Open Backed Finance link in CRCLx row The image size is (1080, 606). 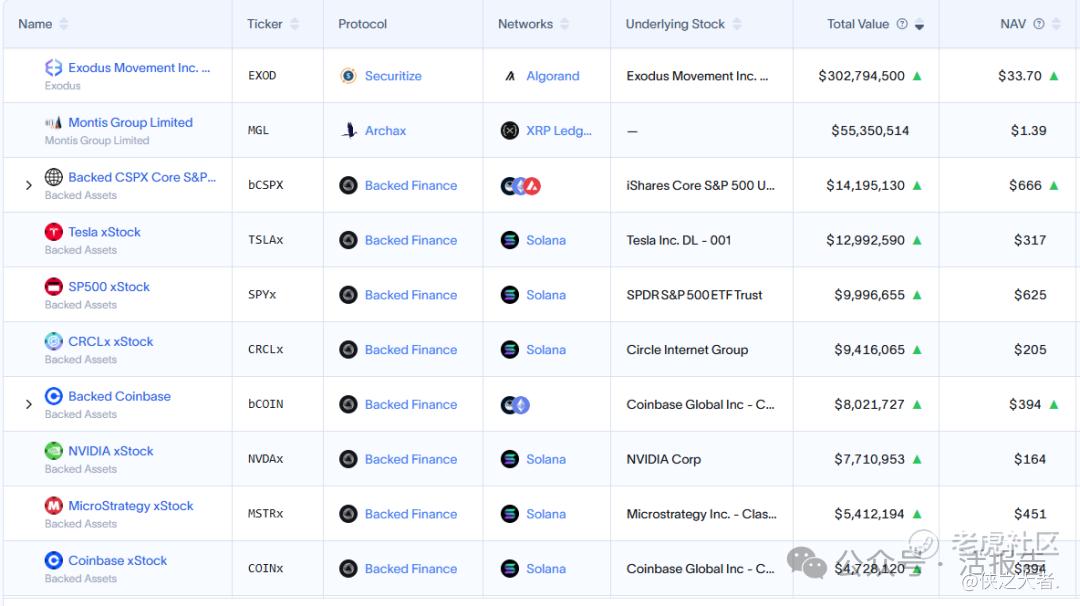(x=411, y=350)
